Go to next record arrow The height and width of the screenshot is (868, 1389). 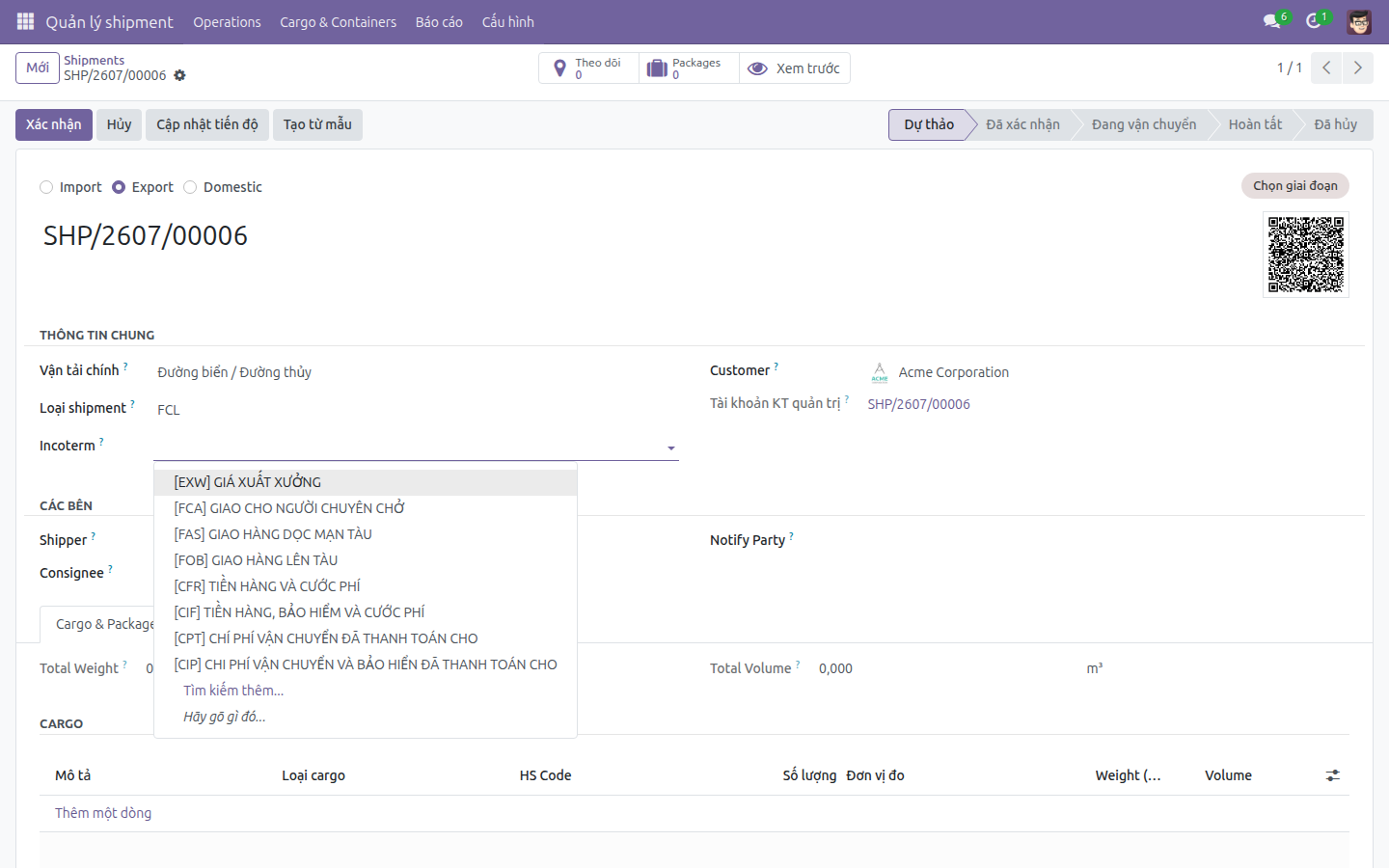pyautogui.click(x=1357, y=68)
